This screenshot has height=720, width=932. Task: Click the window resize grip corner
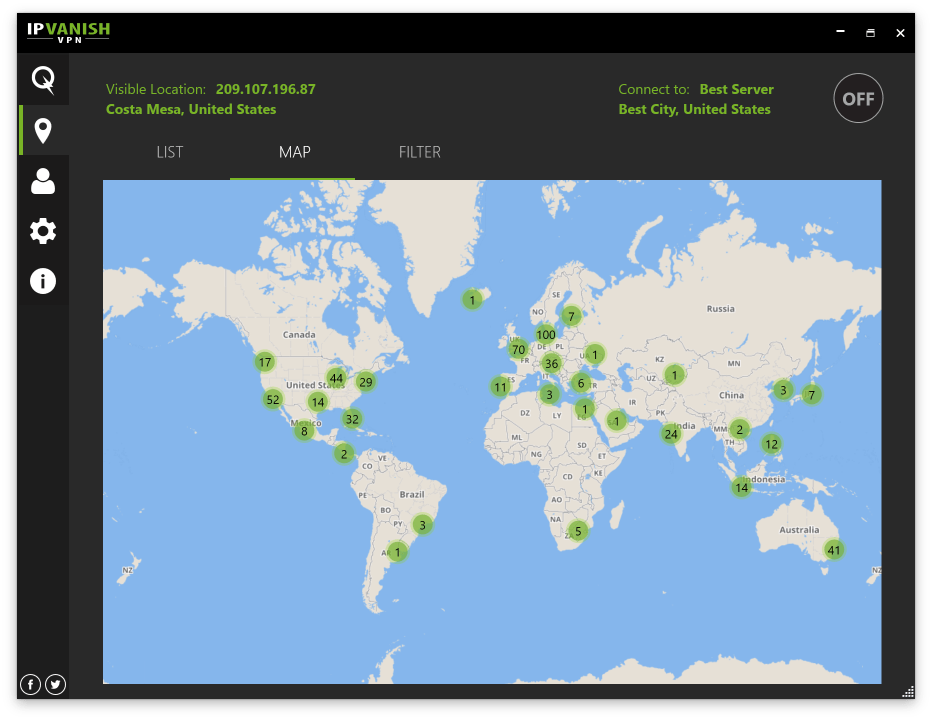click(x=908, y=691)
